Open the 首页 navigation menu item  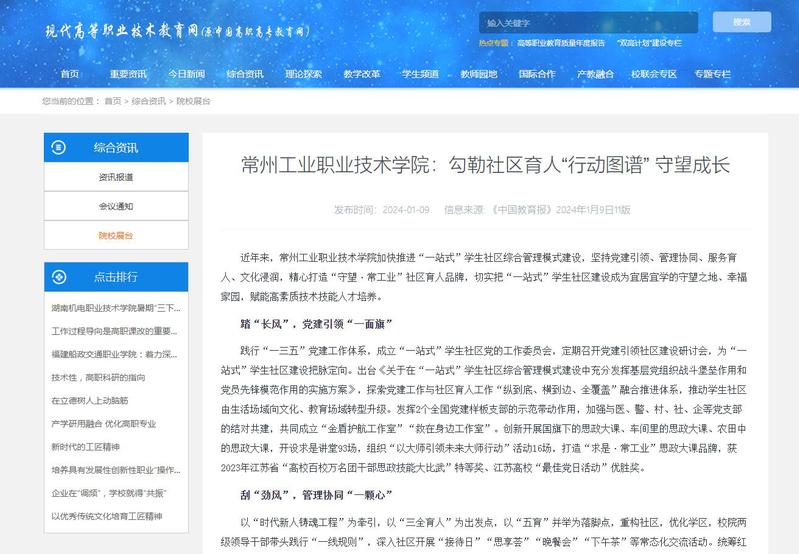[x=69, y=74]
